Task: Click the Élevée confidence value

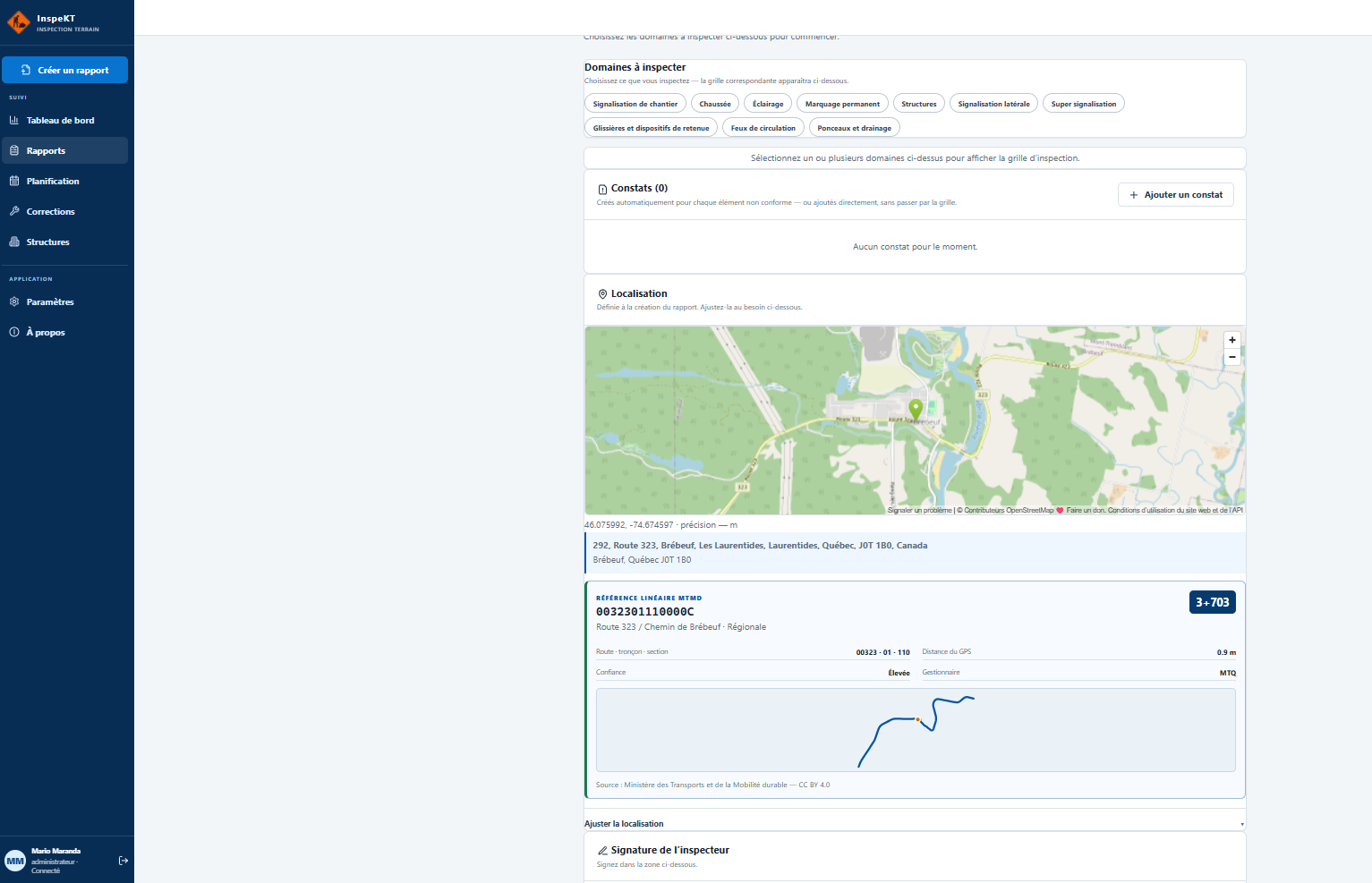Action: click(x=899, y=673)
